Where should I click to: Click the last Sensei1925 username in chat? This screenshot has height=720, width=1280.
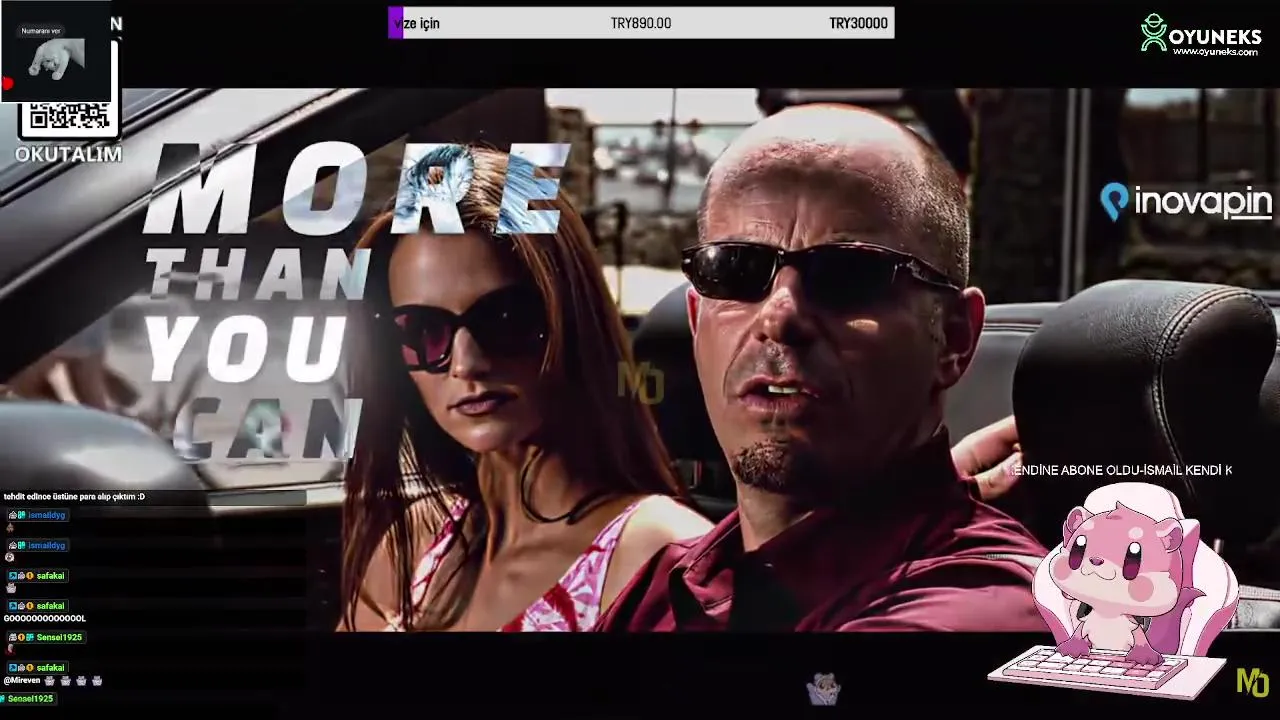tap(30, 698)
